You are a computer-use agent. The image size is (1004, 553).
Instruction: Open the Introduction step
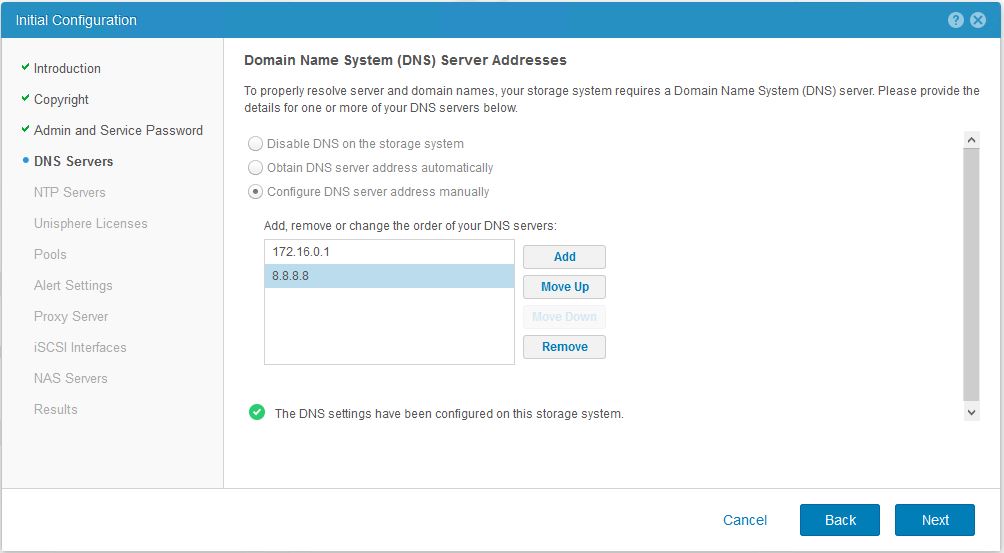tap(67, 68)
